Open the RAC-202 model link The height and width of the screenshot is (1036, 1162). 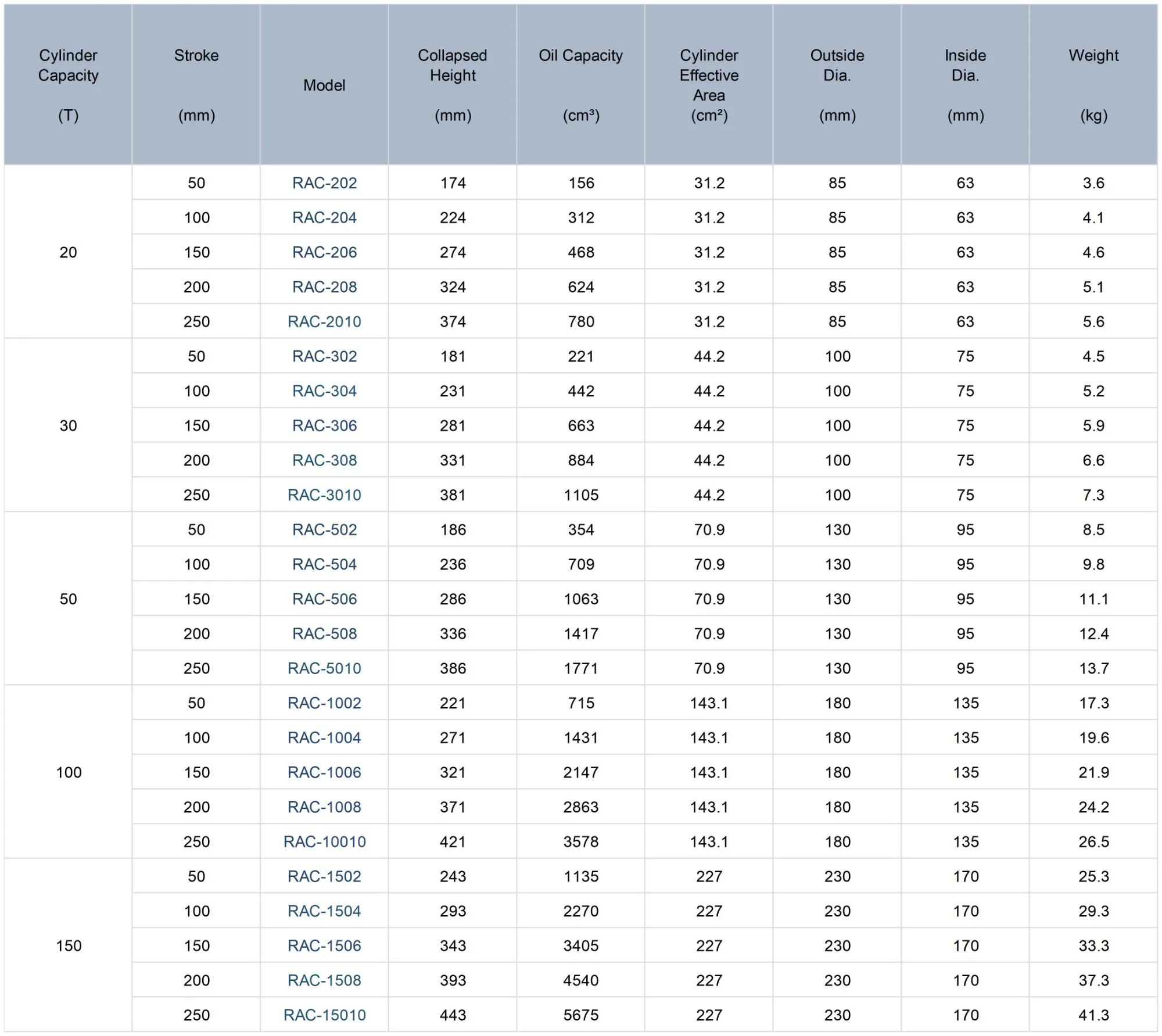(x=324, y=183)
